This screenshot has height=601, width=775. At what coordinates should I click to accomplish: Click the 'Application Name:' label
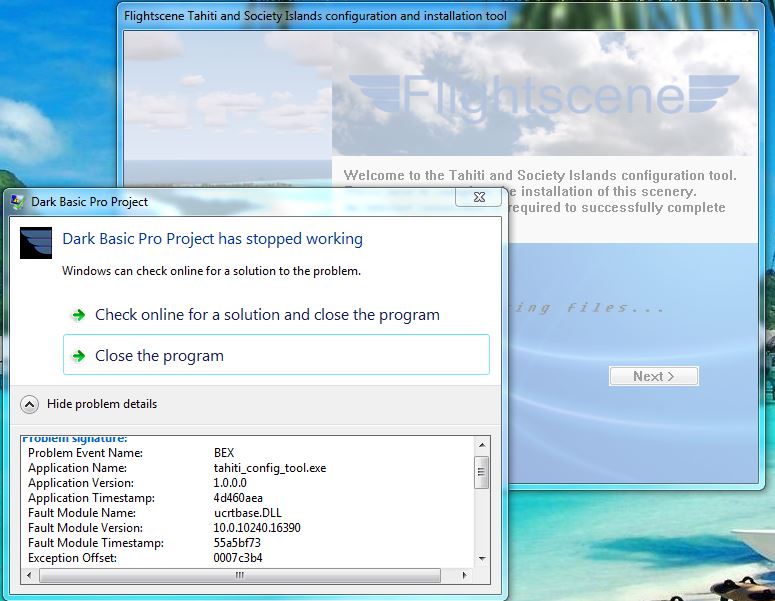coord(77,468)
